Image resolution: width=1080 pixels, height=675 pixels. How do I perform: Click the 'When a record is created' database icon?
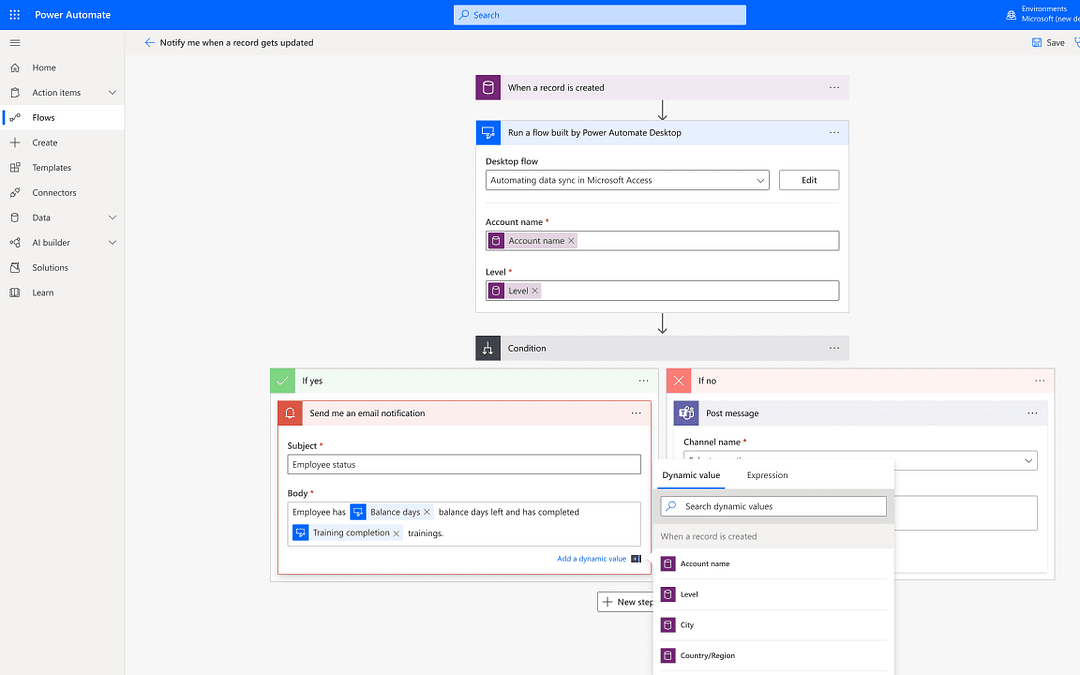point(488,87)
